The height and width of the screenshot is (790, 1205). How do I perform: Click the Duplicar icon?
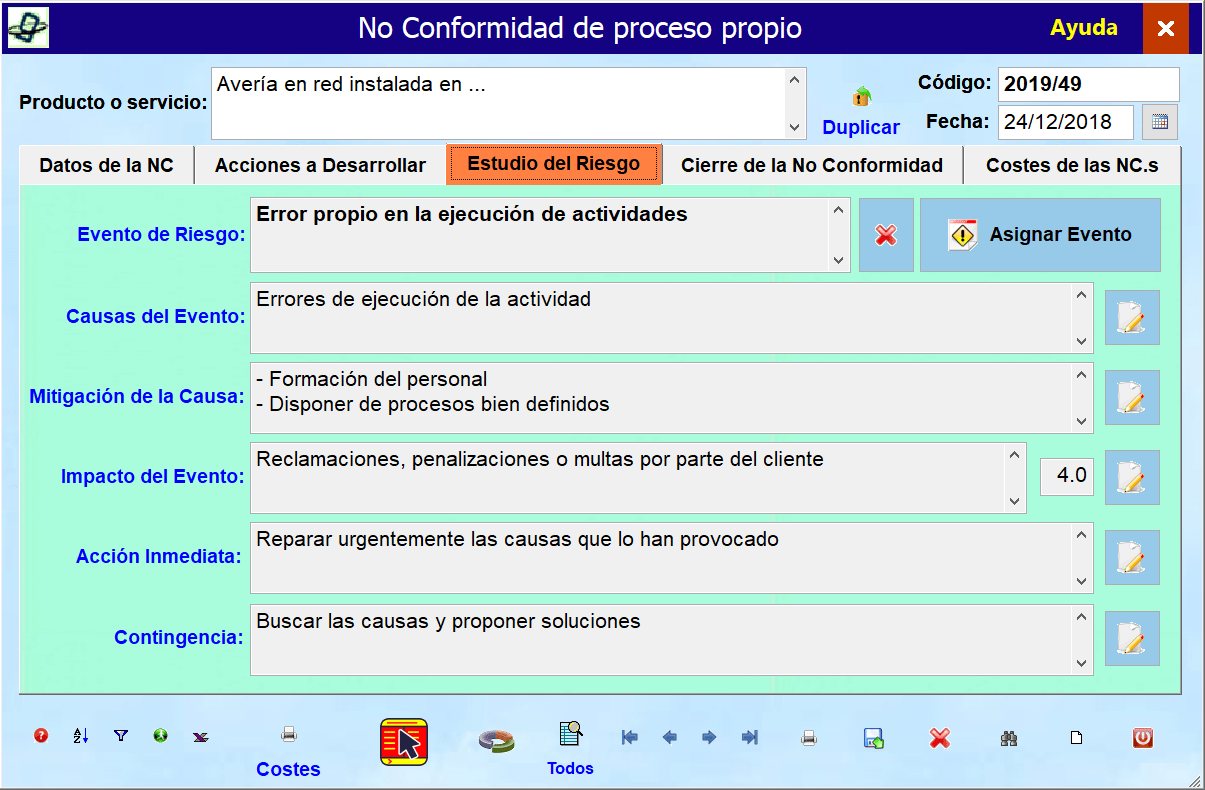coord(861,97)
